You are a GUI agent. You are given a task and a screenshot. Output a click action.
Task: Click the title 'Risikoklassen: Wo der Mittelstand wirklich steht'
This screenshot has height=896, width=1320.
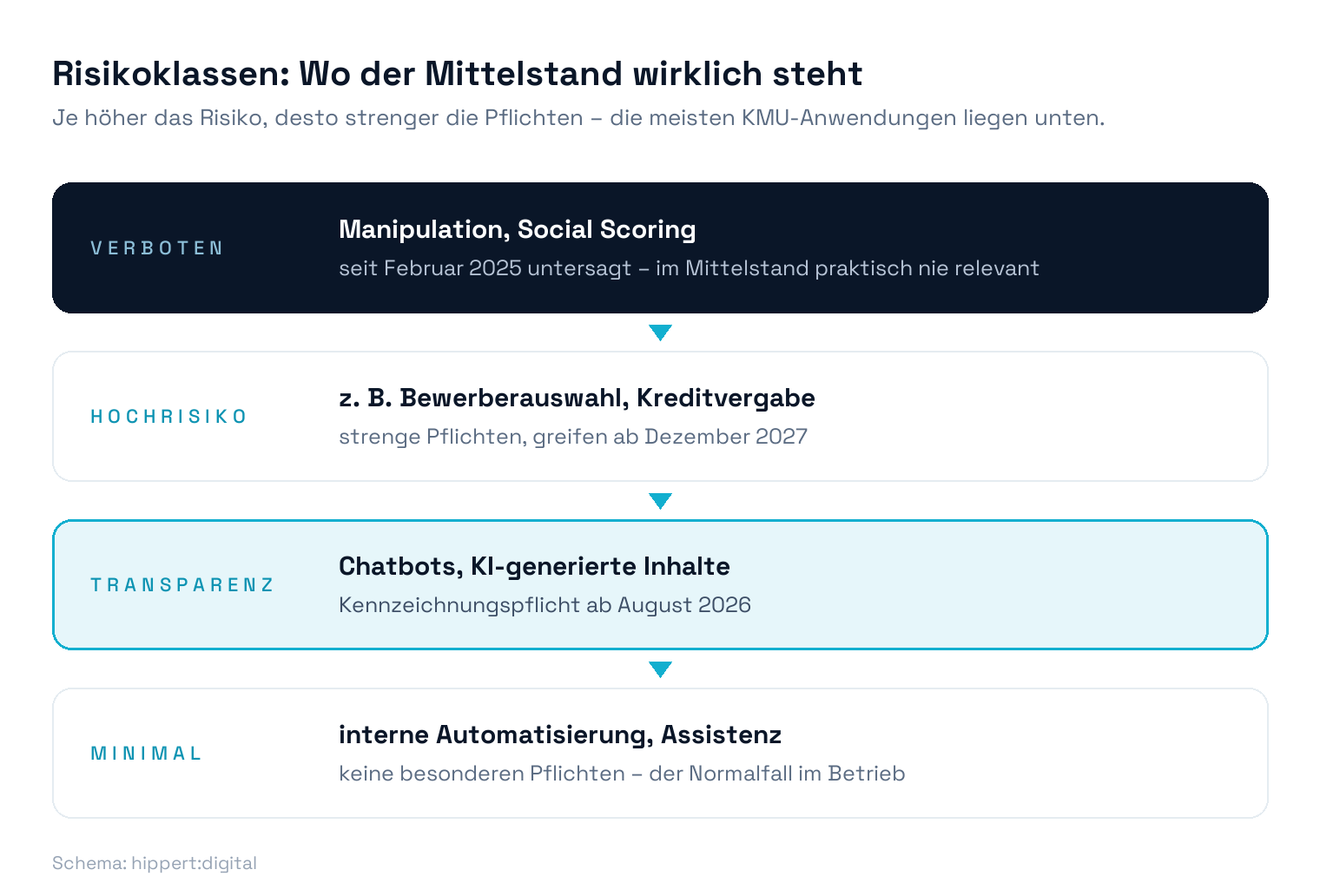pyautogui.click(x=458, y=74)
